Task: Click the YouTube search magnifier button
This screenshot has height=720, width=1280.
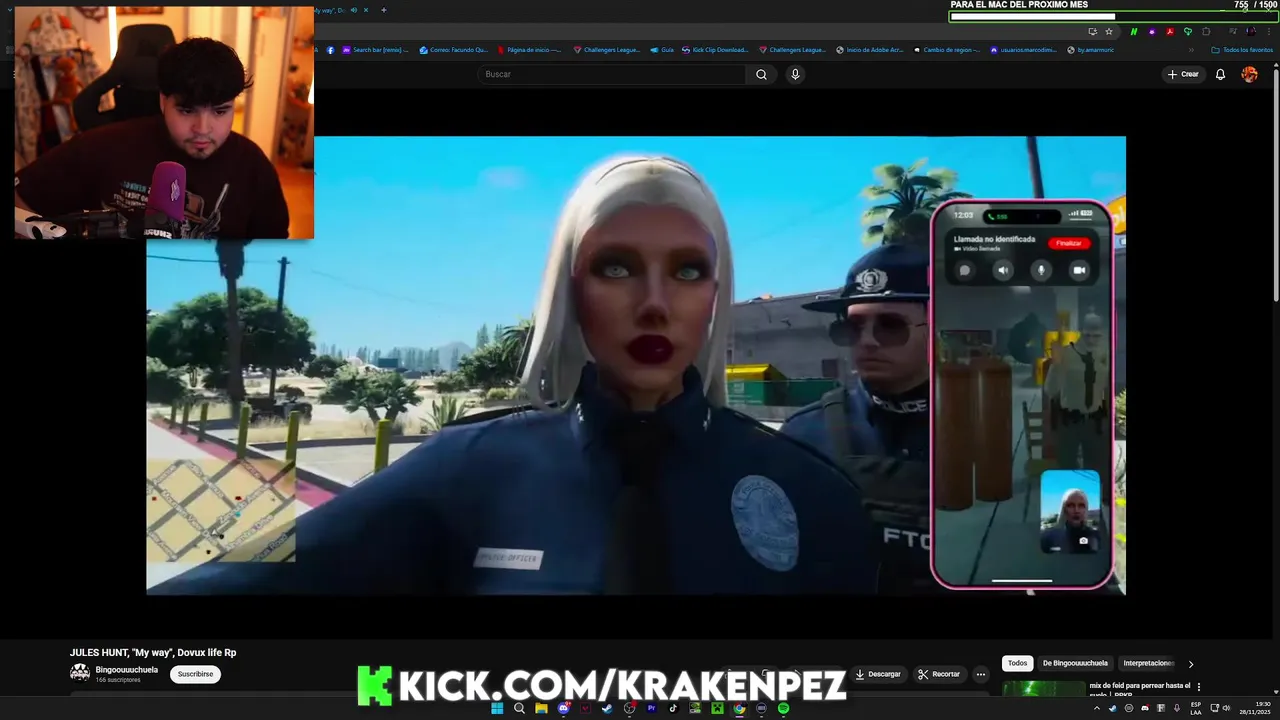Action: pyautogui.click(x=761, y=74)
